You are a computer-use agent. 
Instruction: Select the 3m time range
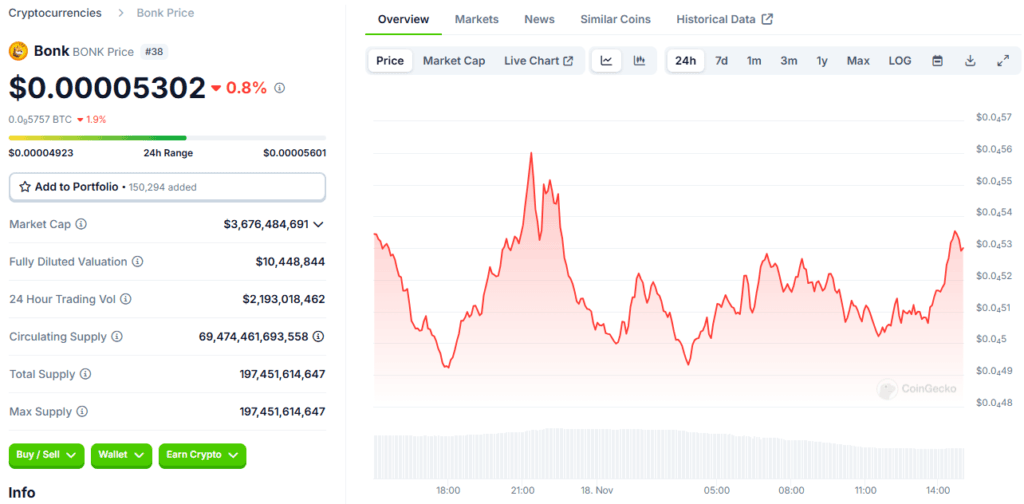(788, 61)
